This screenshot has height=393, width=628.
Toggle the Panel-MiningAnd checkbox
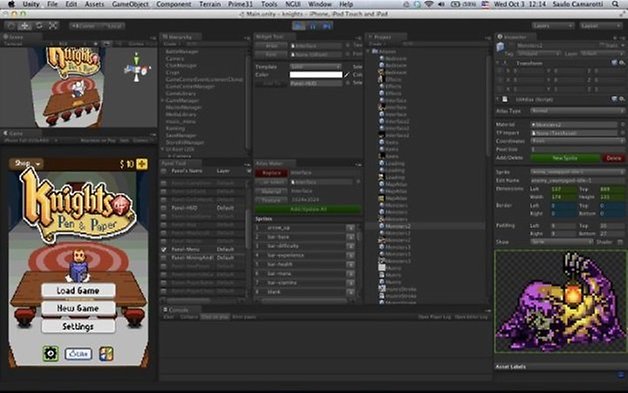pyautogui.click(x=163, y=258)
